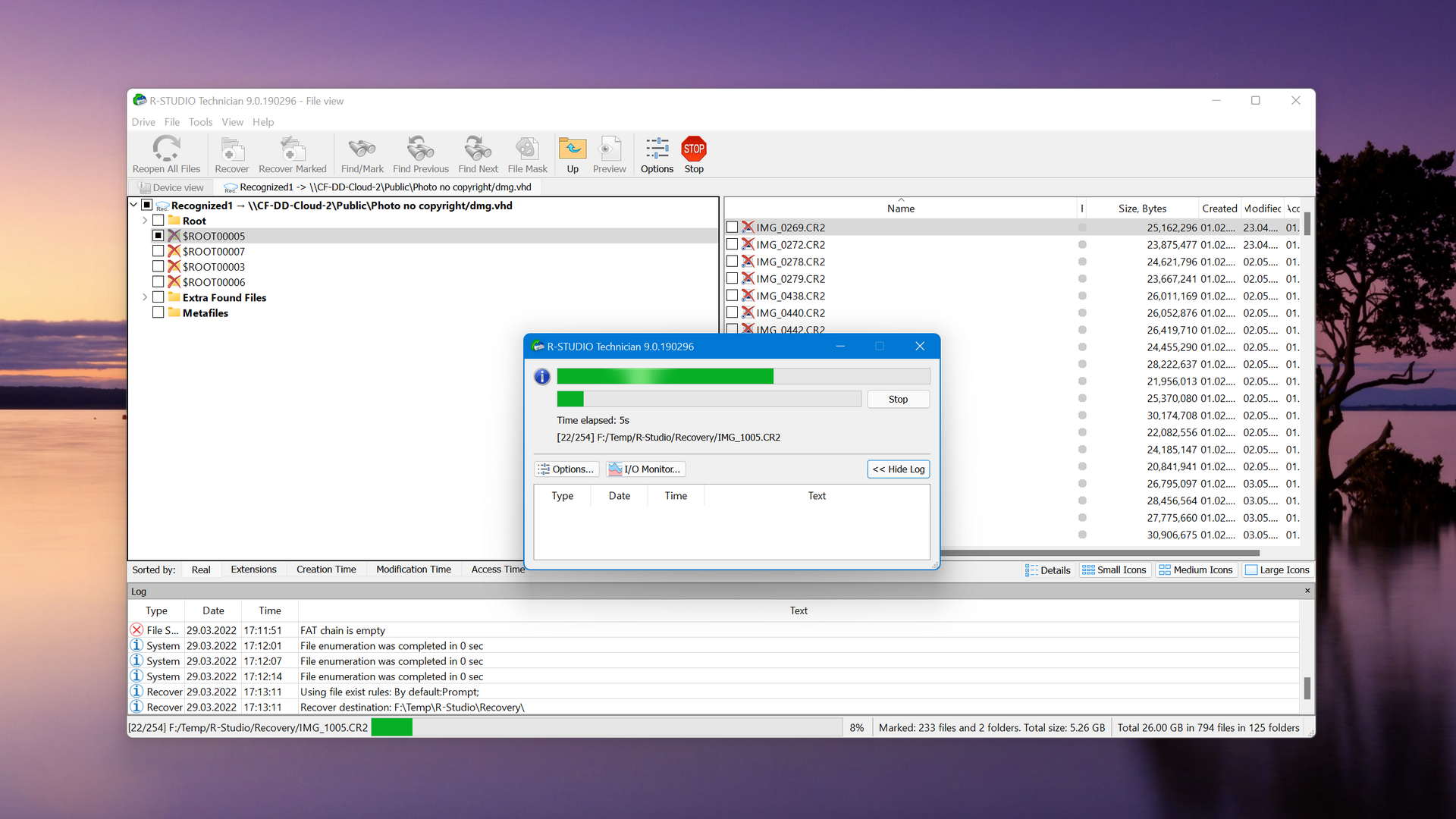This screenshot has width=1456, height=819.
Task: Click the Extra Found Files folder icon
Action: tap(174, 297)
